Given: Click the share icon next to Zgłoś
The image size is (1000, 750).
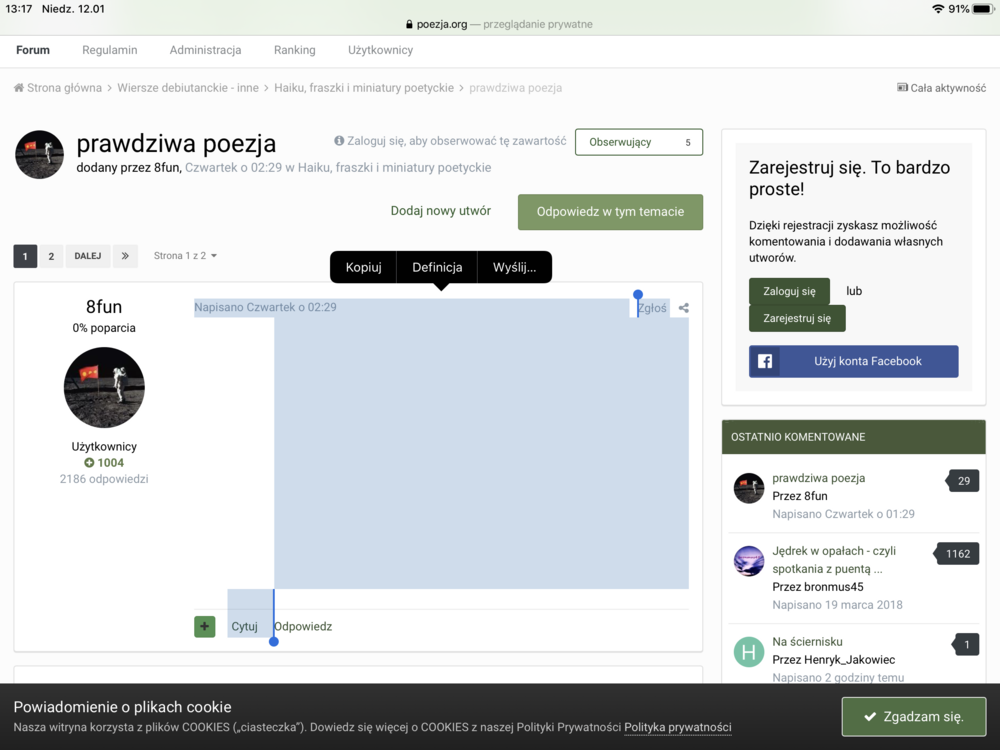Looking at the screenshot, I should coord(684,308).
